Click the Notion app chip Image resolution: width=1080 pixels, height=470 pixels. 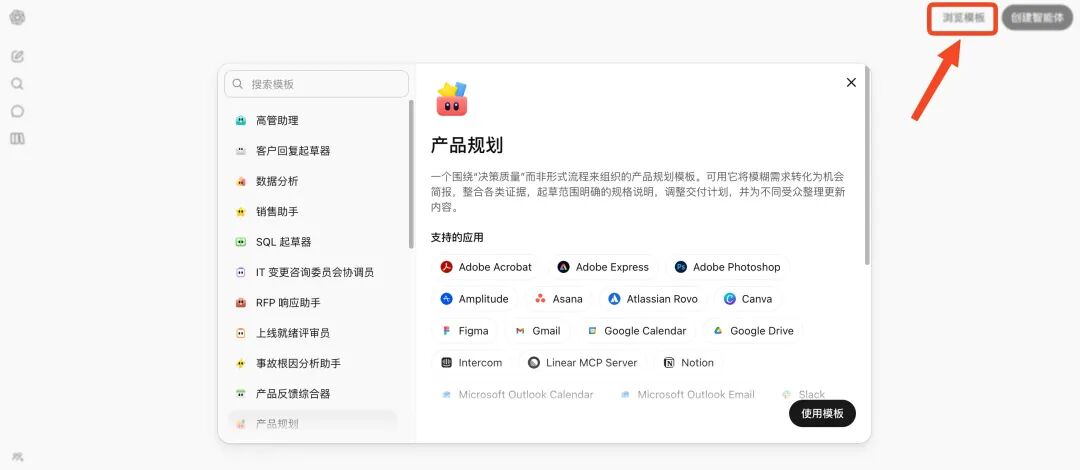pos(688,363)
